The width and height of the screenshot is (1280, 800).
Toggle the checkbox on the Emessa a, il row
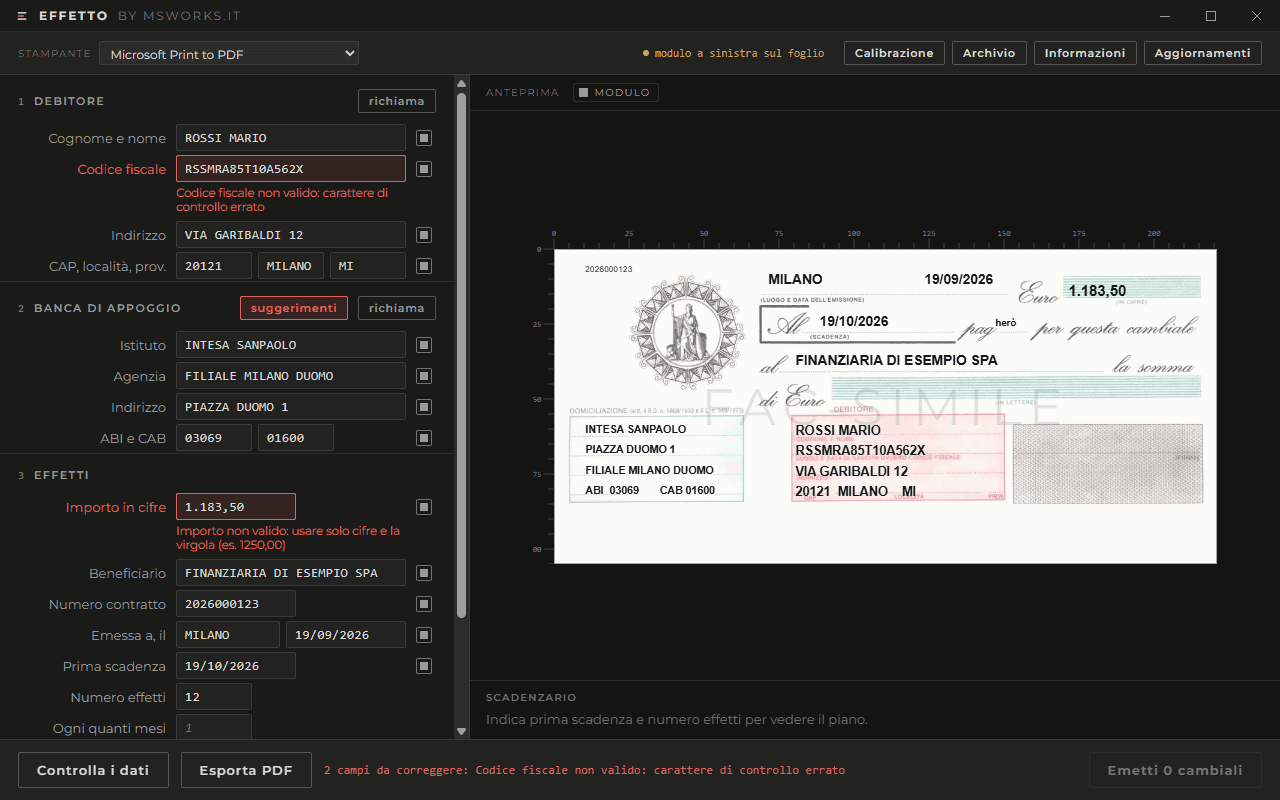pos(424,635)
